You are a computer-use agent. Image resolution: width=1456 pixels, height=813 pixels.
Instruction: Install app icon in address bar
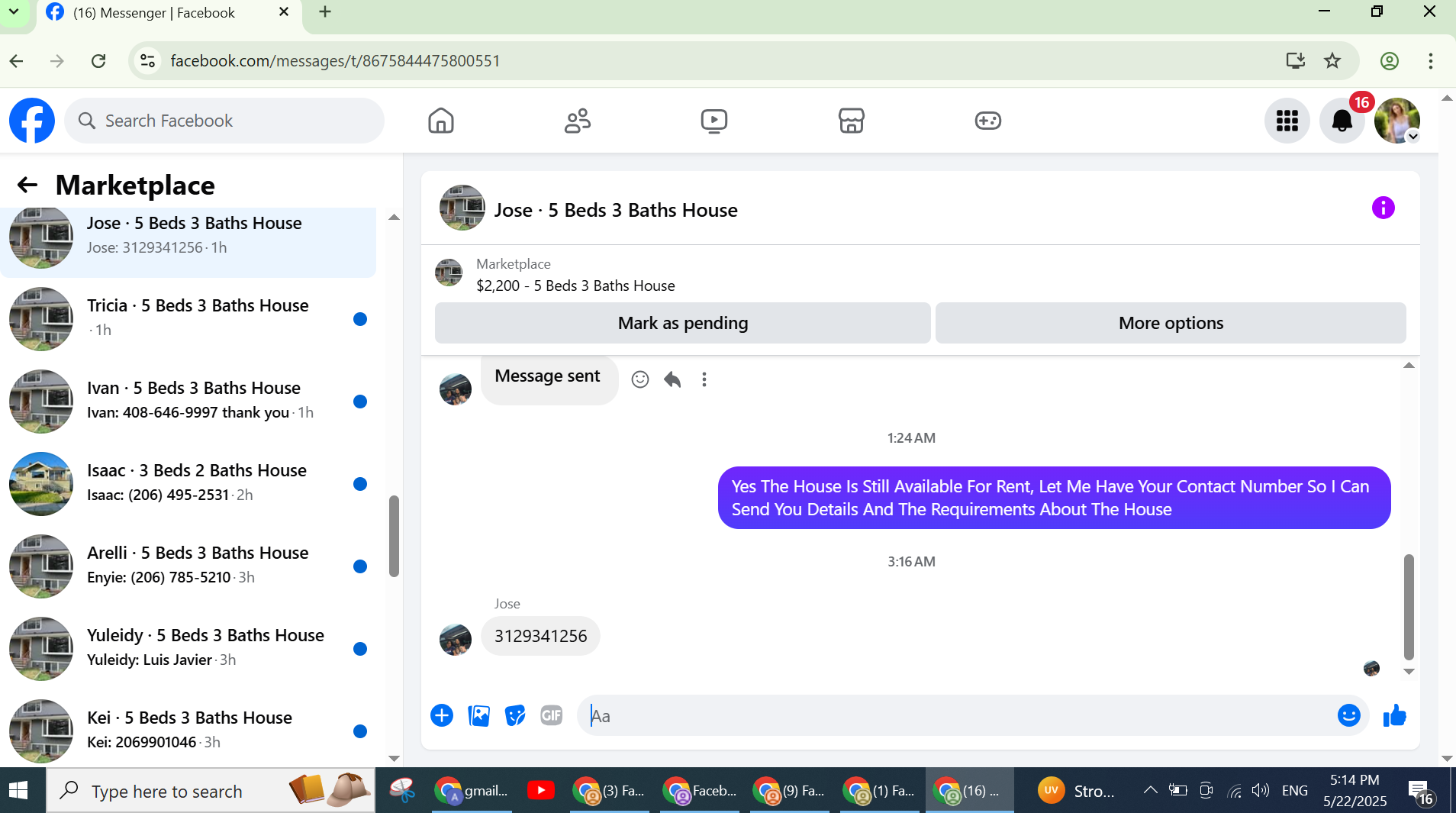click(1295, 61)
